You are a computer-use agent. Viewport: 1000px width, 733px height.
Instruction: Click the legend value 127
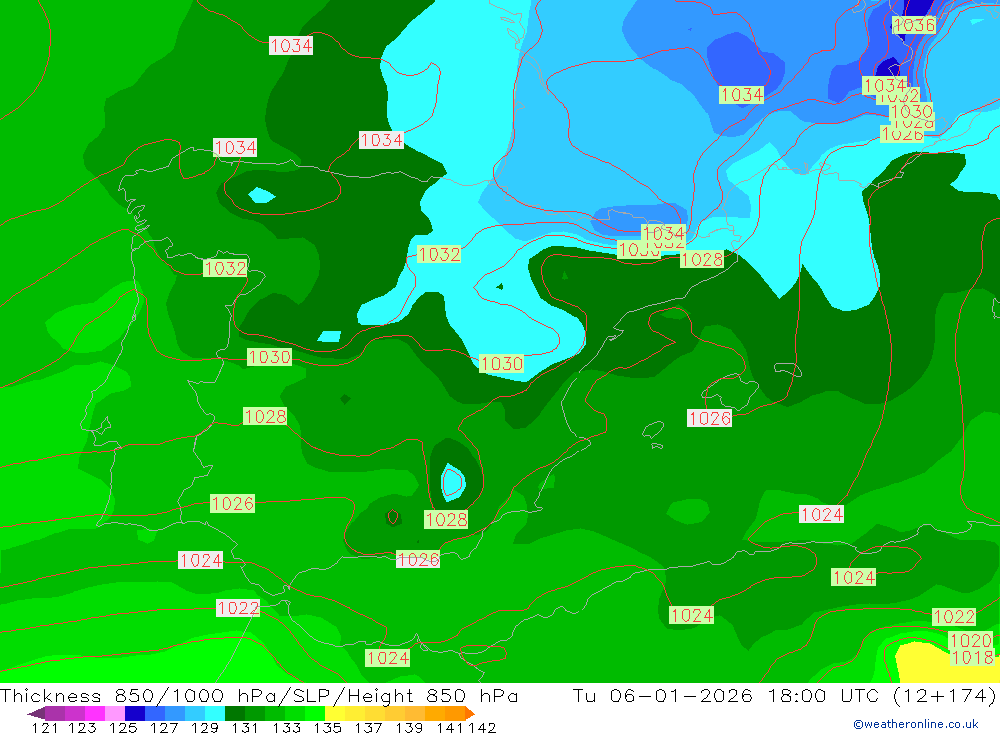[164, 727]
